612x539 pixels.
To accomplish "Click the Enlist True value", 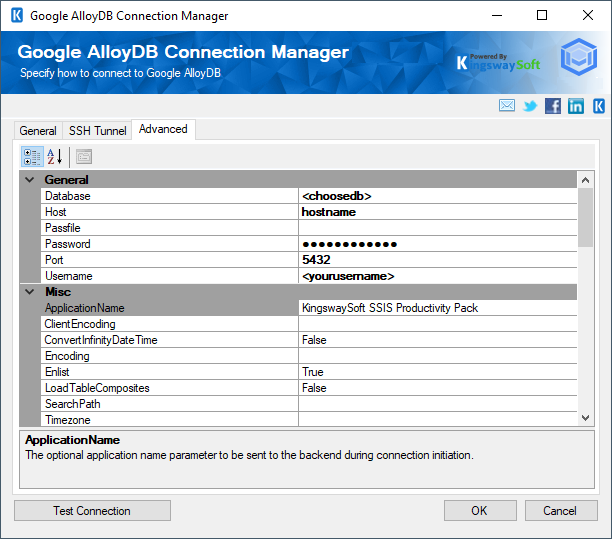I will click(x=438, y=372).
